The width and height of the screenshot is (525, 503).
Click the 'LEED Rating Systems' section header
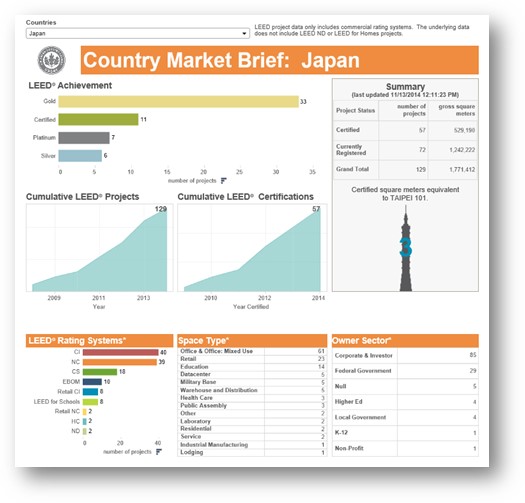[99, 341]
